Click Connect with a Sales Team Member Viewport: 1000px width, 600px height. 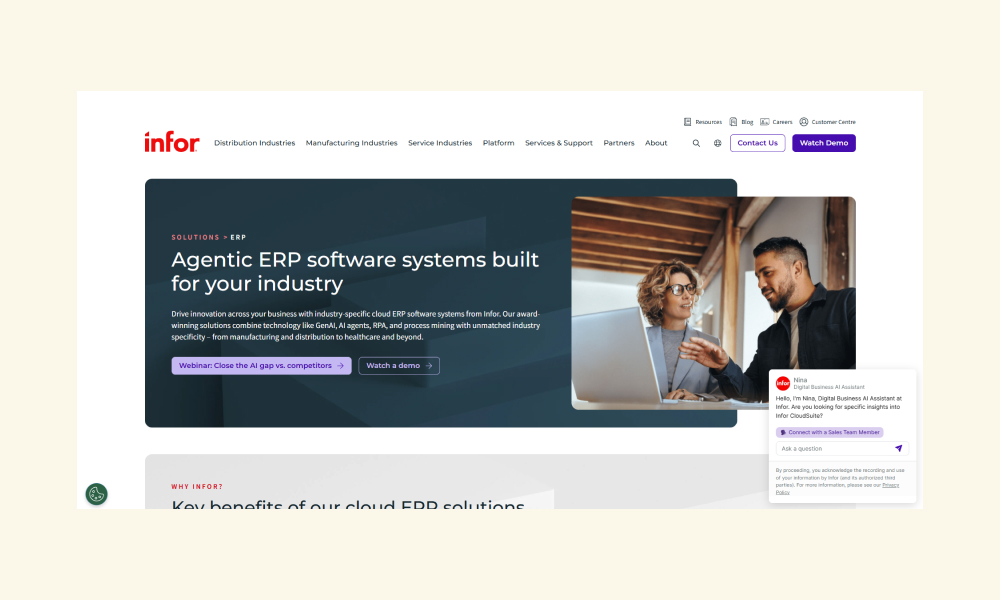point(830,432)
